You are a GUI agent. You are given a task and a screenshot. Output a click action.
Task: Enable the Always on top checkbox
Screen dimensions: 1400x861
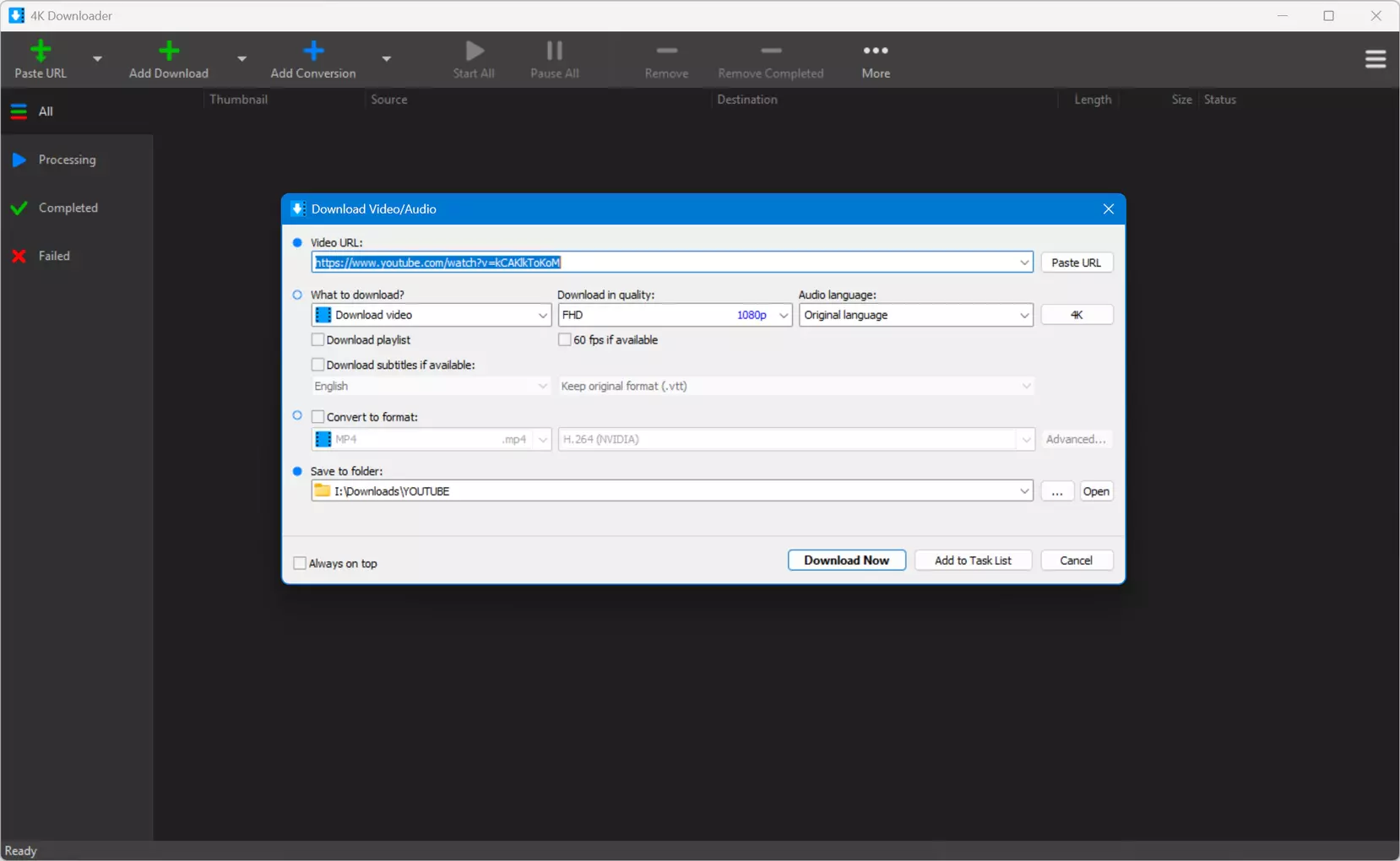(x=300, y=564)
